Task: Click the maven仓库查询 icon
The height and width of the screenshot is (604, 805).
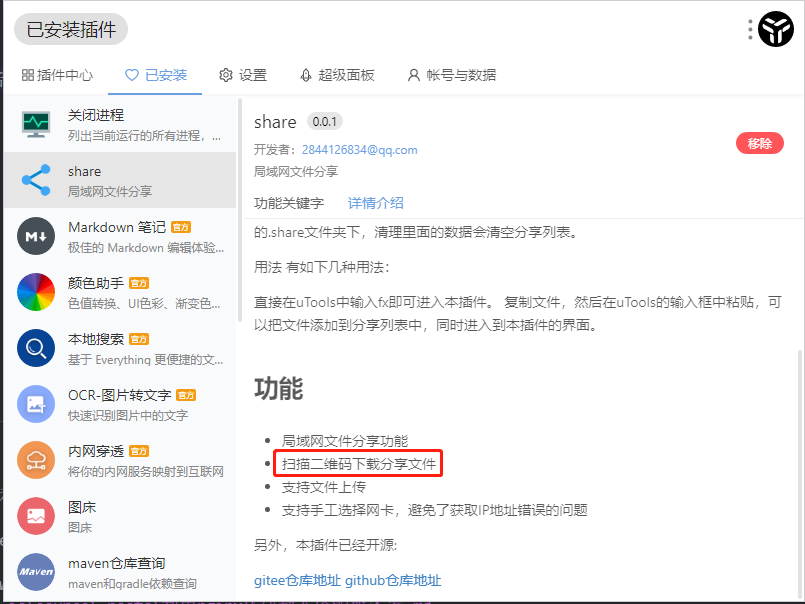Action: pos(36,572)
